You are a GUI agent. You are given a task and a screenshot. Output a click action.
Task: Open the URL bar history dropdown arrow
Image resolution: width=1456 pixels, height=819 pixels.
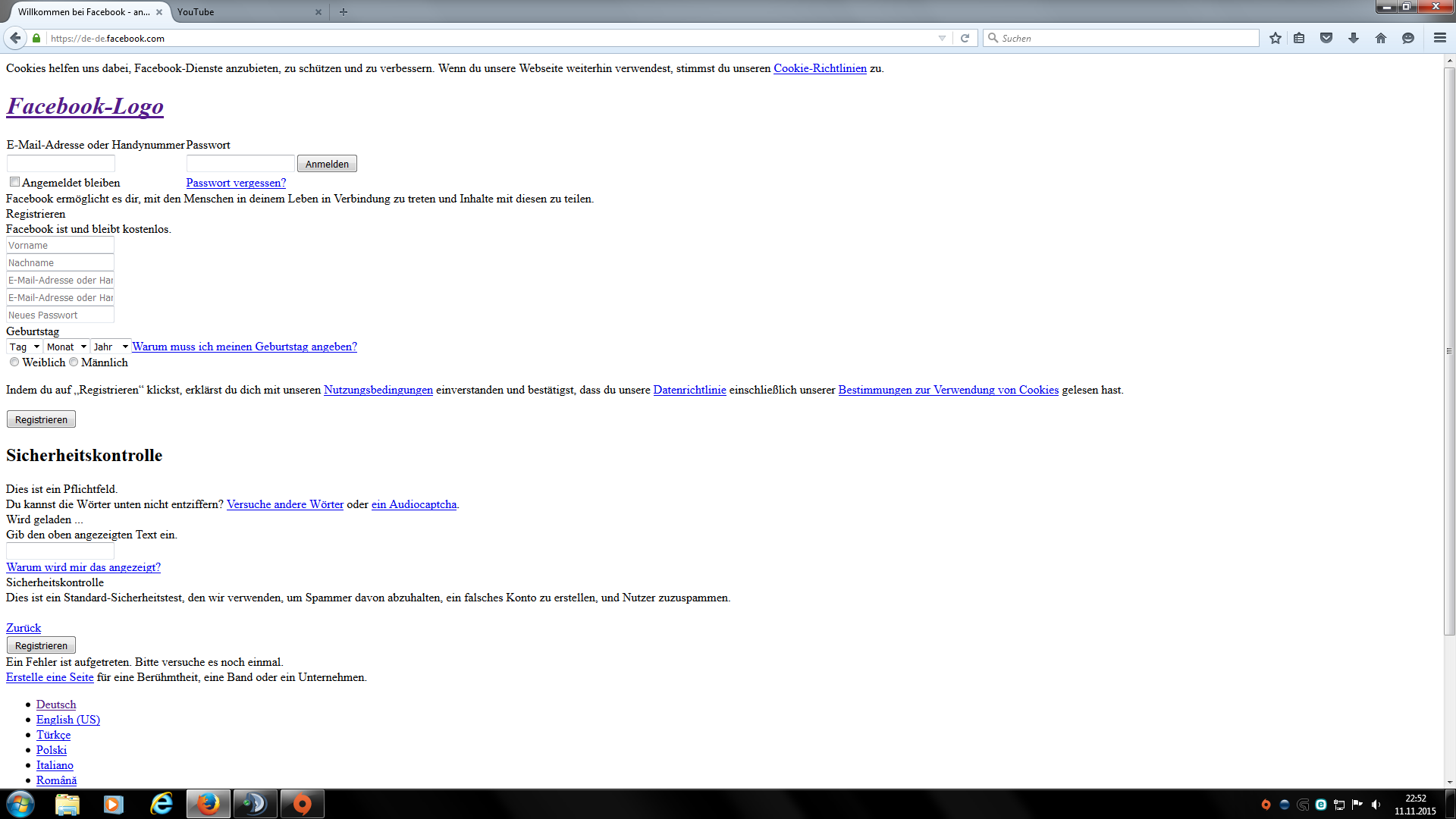(x=942, y=38)
